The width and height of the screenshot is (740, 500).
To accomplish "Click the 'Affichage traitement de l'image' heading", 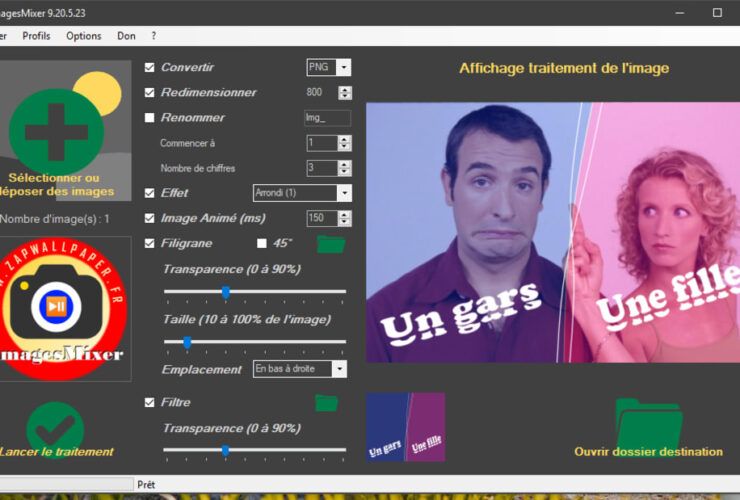I will 564,68.
